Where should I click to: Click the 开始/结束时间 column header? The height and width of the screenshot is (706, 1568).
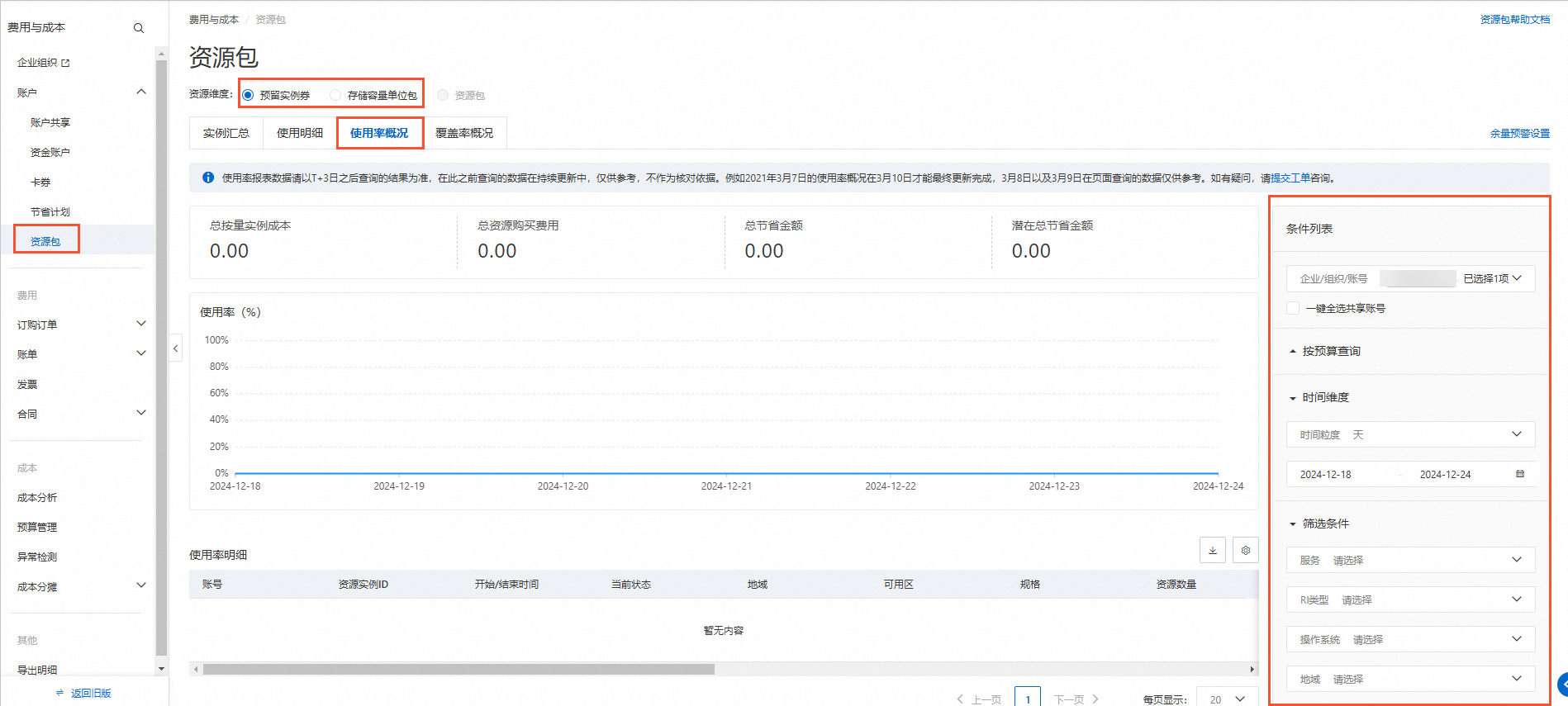click(506, 585)
